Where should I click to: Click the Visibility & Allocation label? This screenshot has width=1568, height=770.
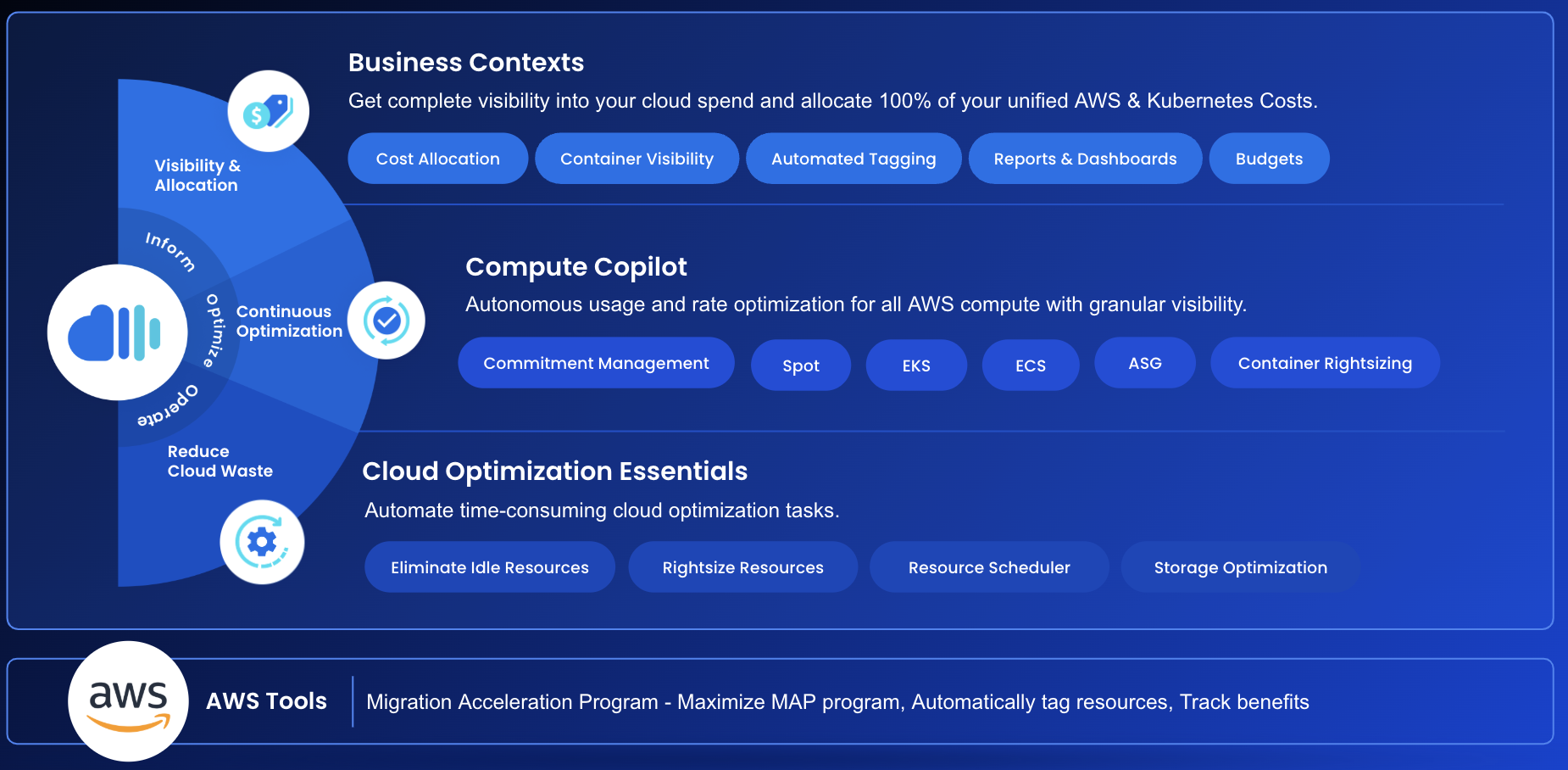[x=197, y=176]
